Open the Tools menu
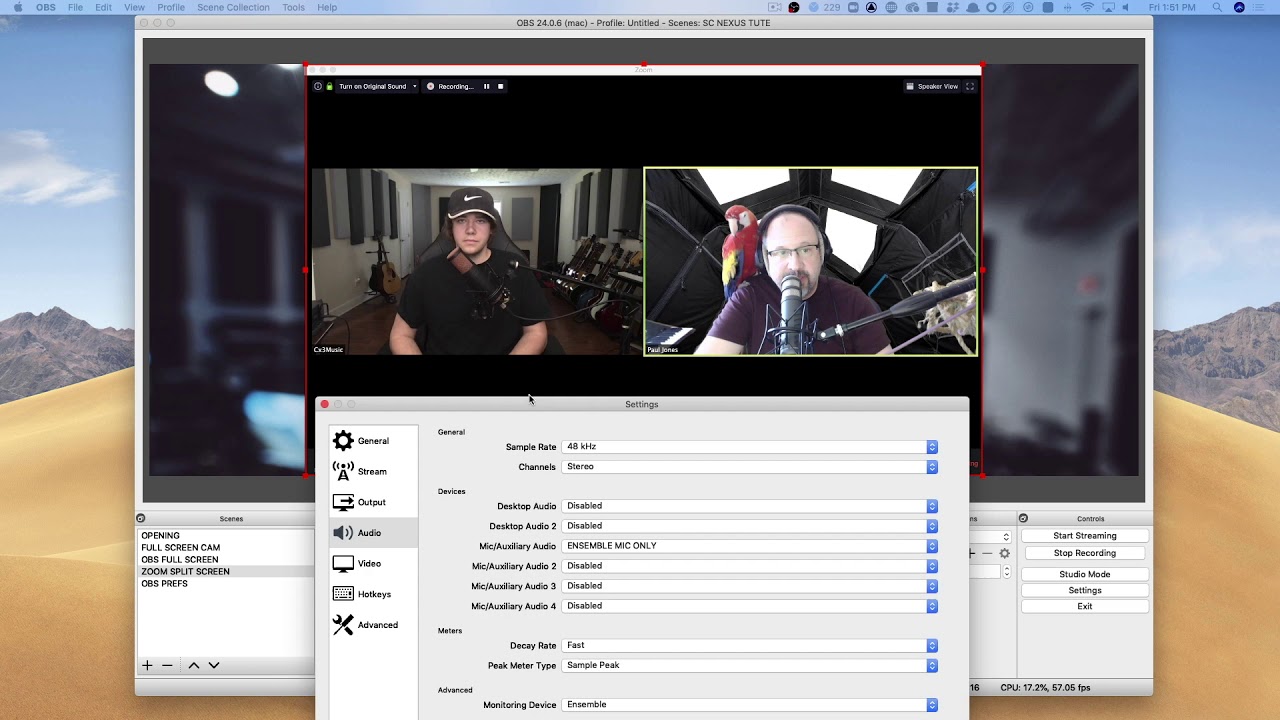Image resolution: width=1280 pixels, height=720 pixels. [294, 7]
